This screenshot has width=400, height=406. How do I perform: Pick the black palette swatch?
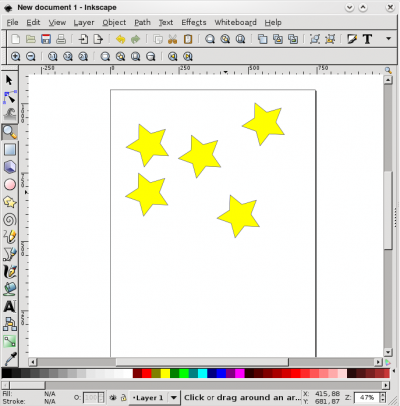tap(6, 373)
